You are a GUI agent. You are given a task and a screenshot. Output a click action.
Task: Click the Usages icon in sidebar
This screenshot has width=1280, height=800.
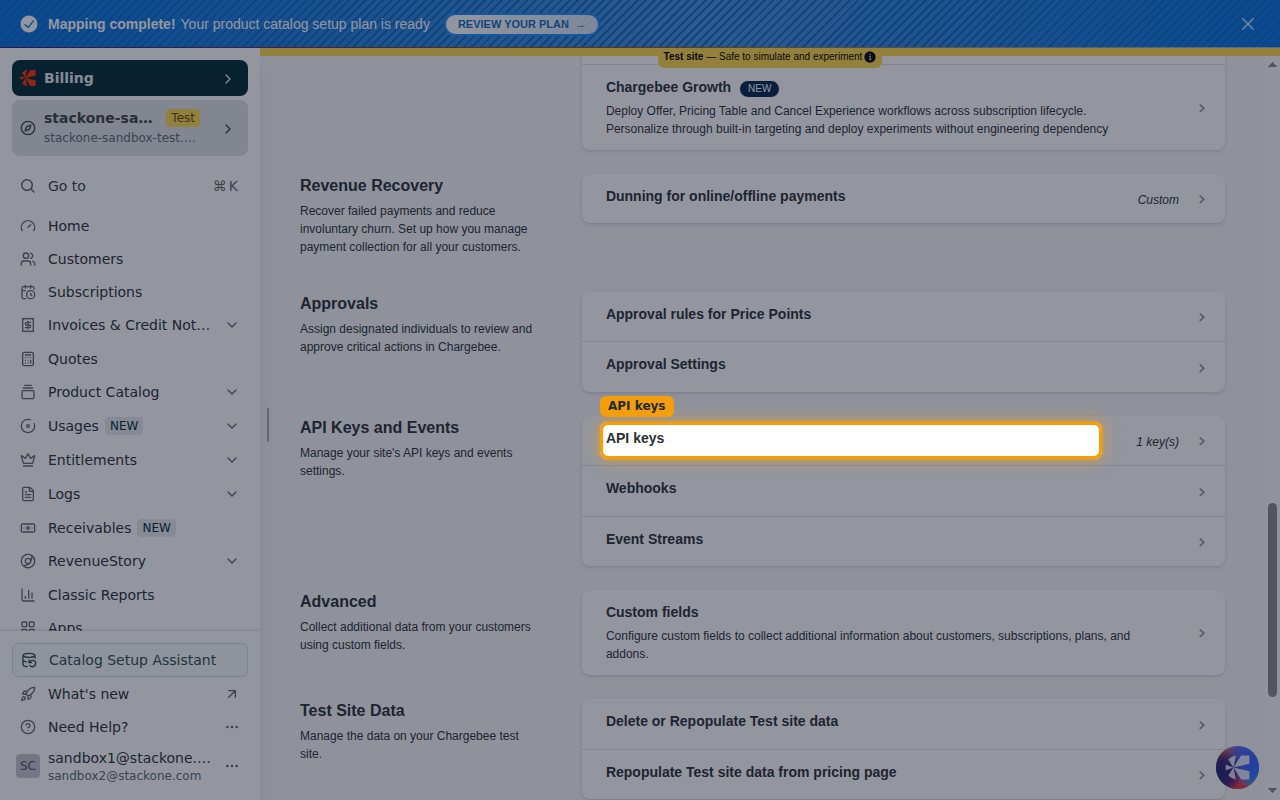(28, 426)
